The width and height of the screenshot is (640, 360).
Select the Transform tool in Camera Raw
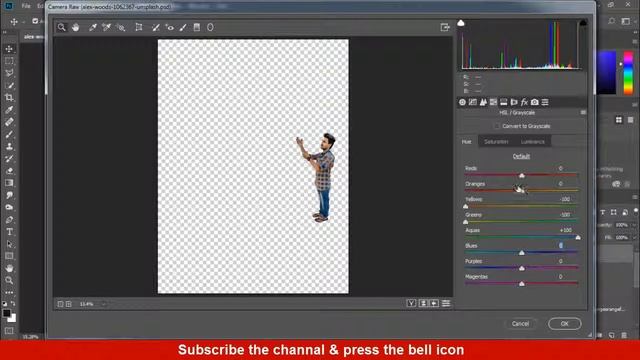139,27
